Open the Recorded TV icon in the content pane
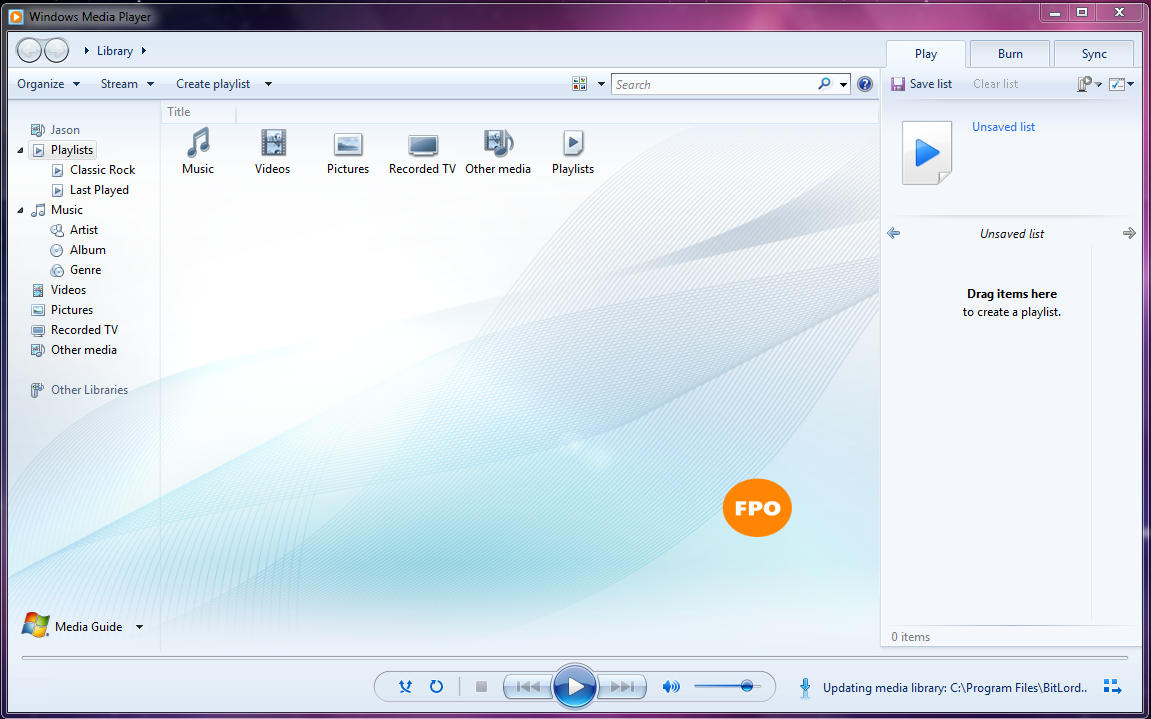 423,151
